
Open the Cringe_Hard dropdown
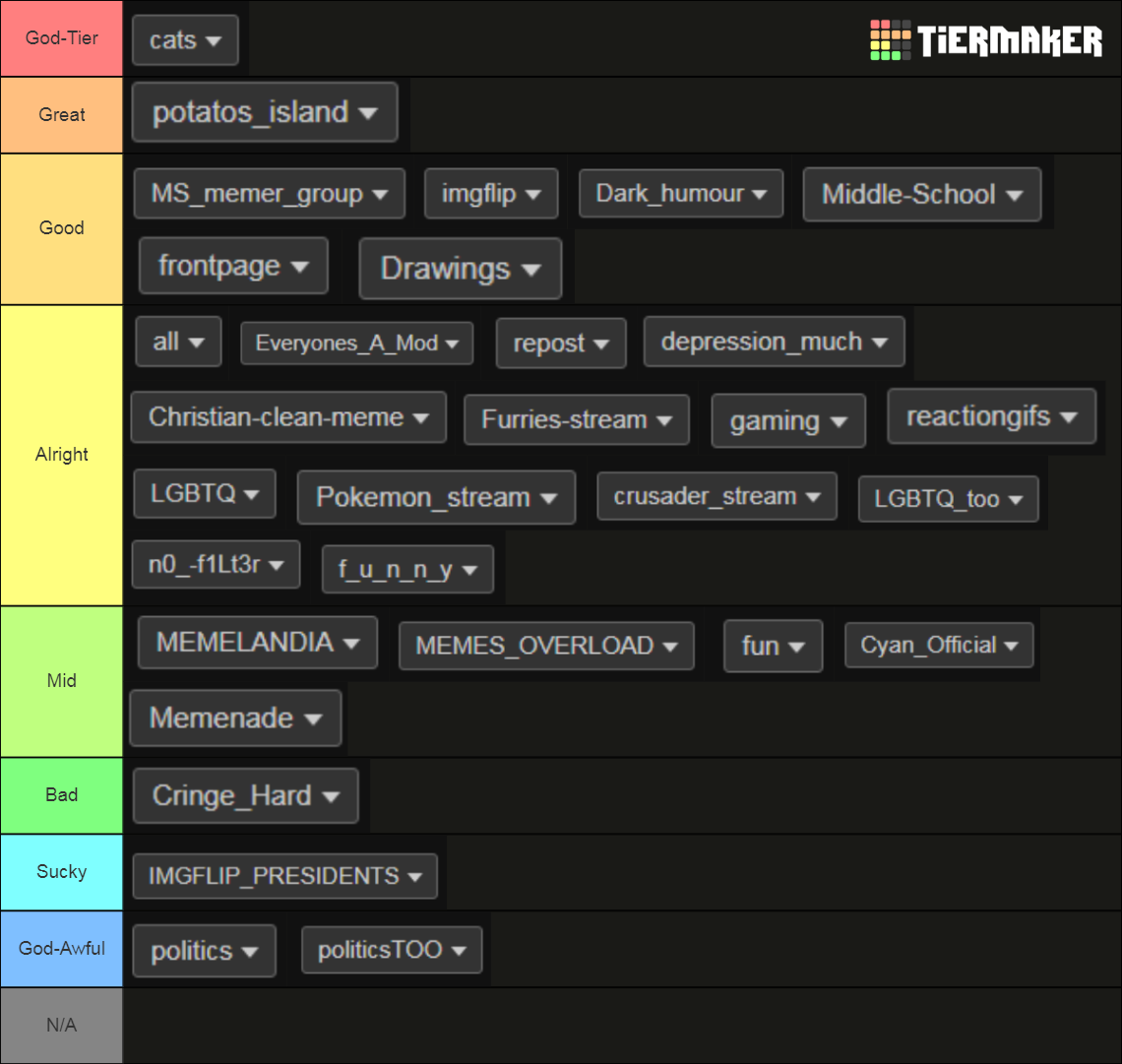pyautogui.click(x=245, y=795)
